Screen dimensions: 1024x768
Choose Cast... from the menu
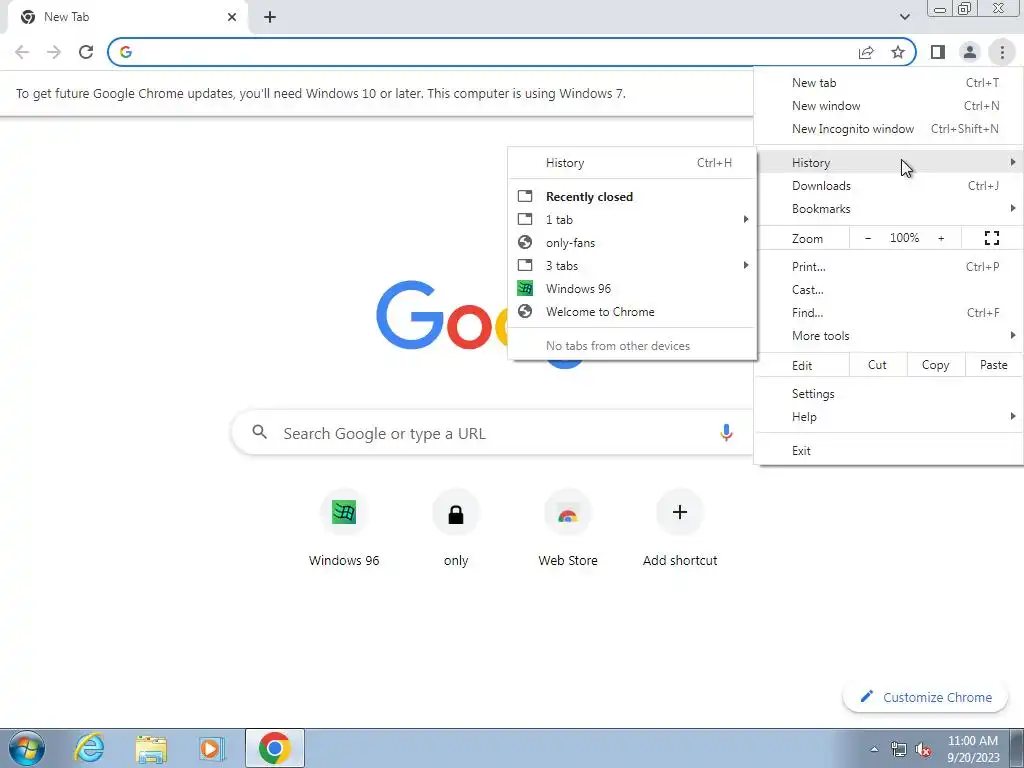click(x=889, y=289)
